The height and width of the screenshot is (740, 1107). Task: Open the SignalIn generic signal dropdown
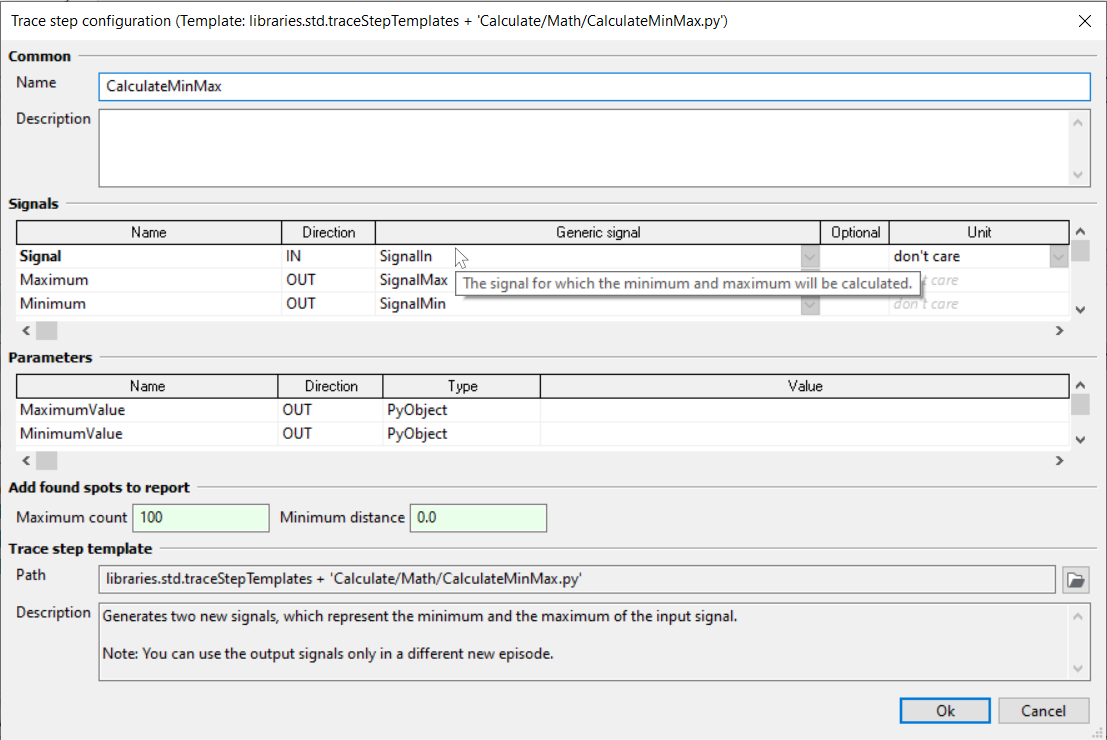810,257
